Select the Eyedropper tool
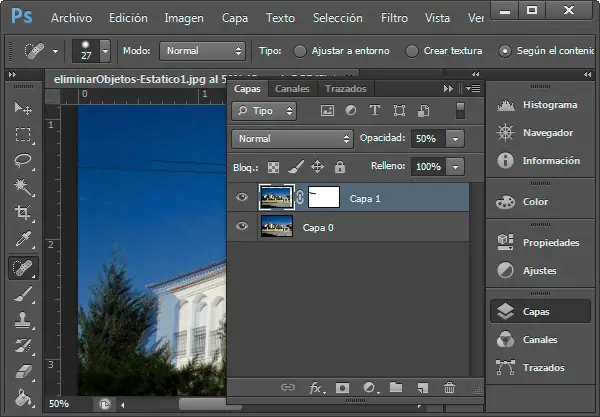 point(22,239)
